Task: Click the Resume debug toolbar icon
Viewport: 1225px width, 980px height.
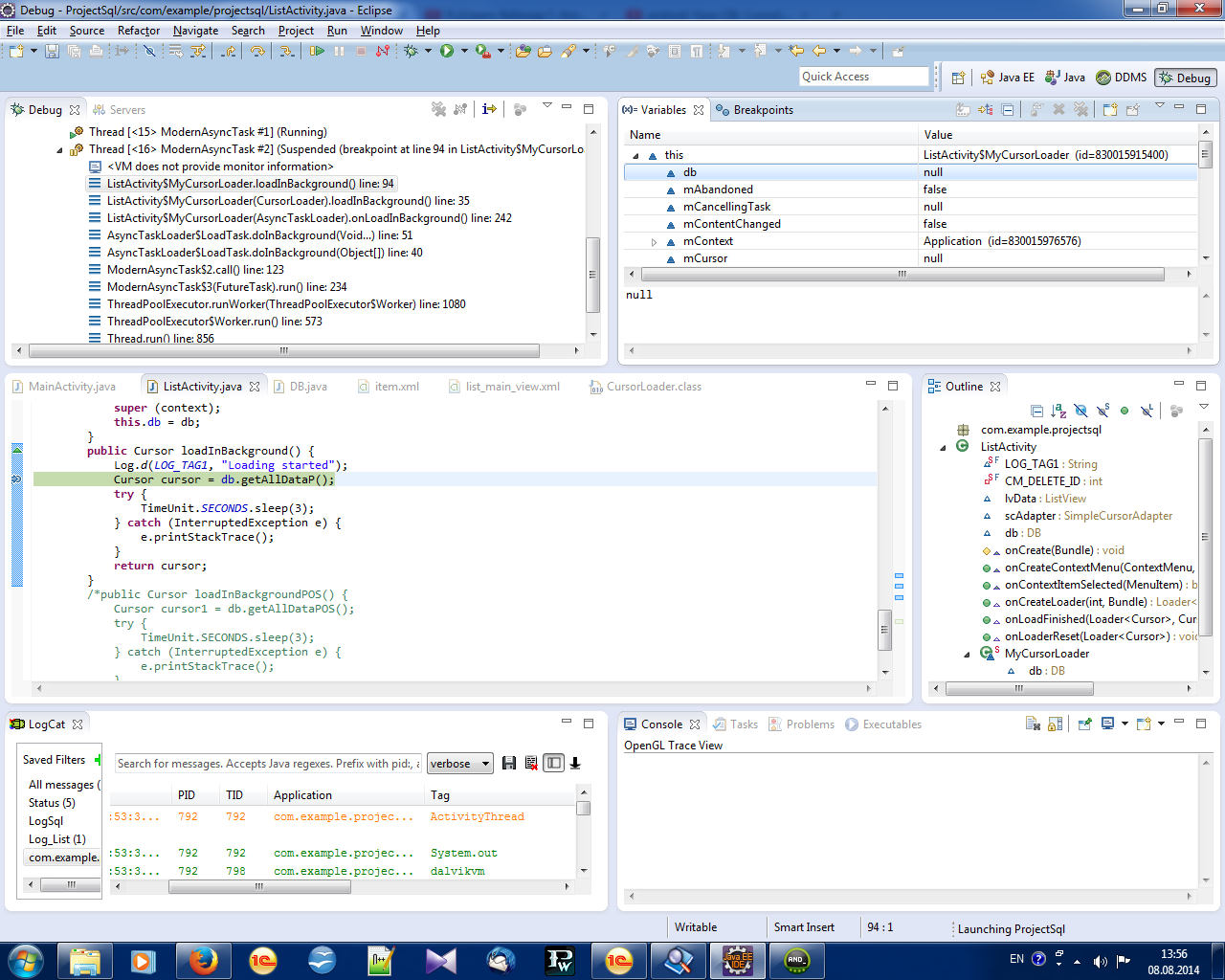Action: click(x=317, y=51)
